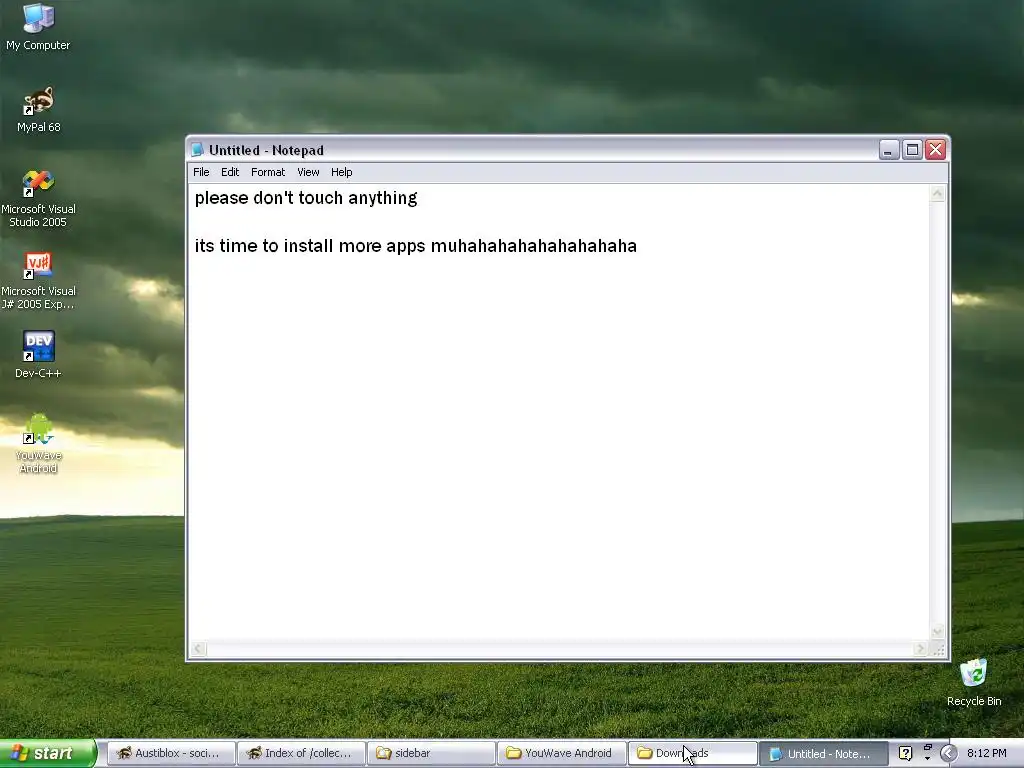Click Untitled - Notepad taskbar button
Image resolution: width=1024 pixels, height=768 pixels.
tap(823, 754)
